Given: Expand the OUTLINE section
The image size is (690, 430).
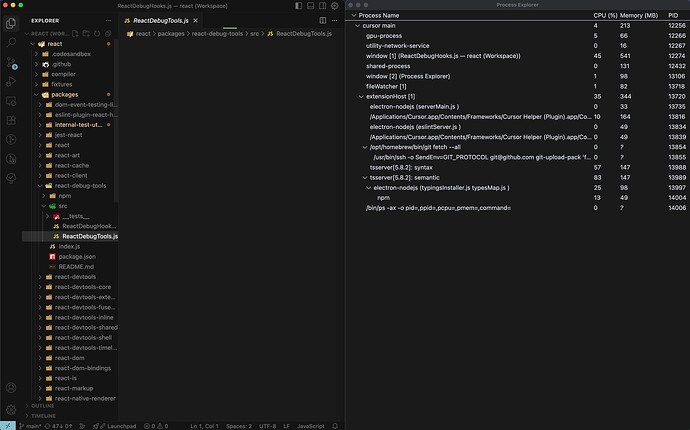Looking at the screenshot, I should (42, 406).
